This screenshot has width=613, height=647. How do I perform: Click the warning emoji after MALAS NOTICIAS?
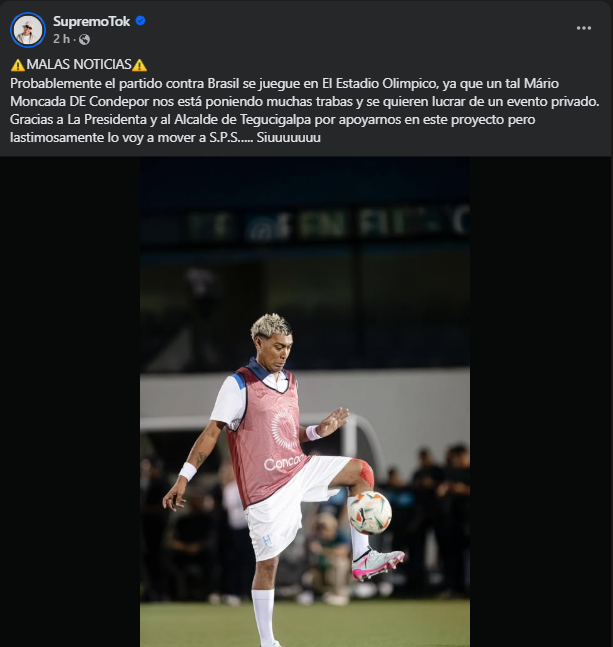point(140,65)
